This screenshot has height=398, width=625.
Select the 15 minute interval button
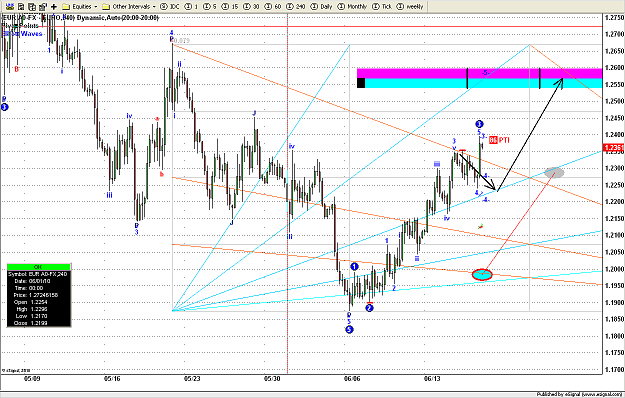click(230, 6)
